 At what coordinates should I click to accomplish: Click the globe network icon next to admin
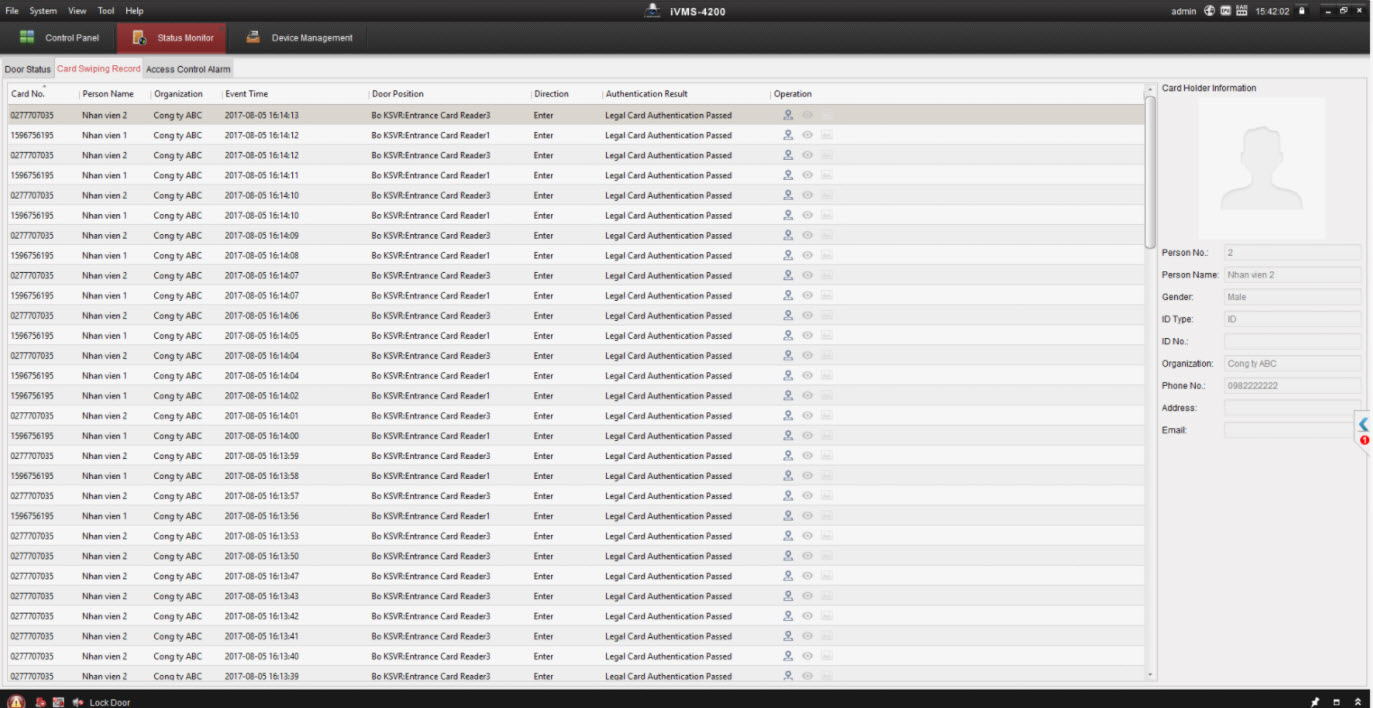click(1209, 11)
